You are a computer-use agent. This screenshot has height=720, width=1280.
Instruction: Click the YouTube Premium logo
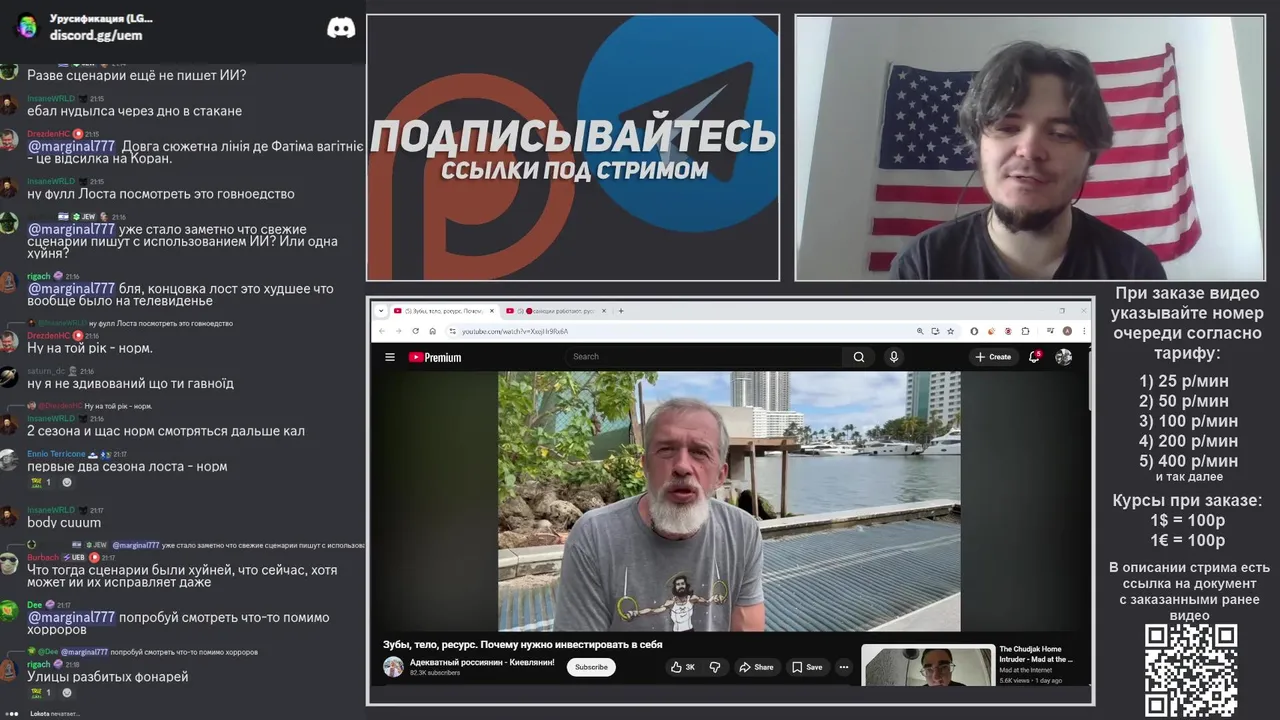pyautogui.click(x=435, y=357)
